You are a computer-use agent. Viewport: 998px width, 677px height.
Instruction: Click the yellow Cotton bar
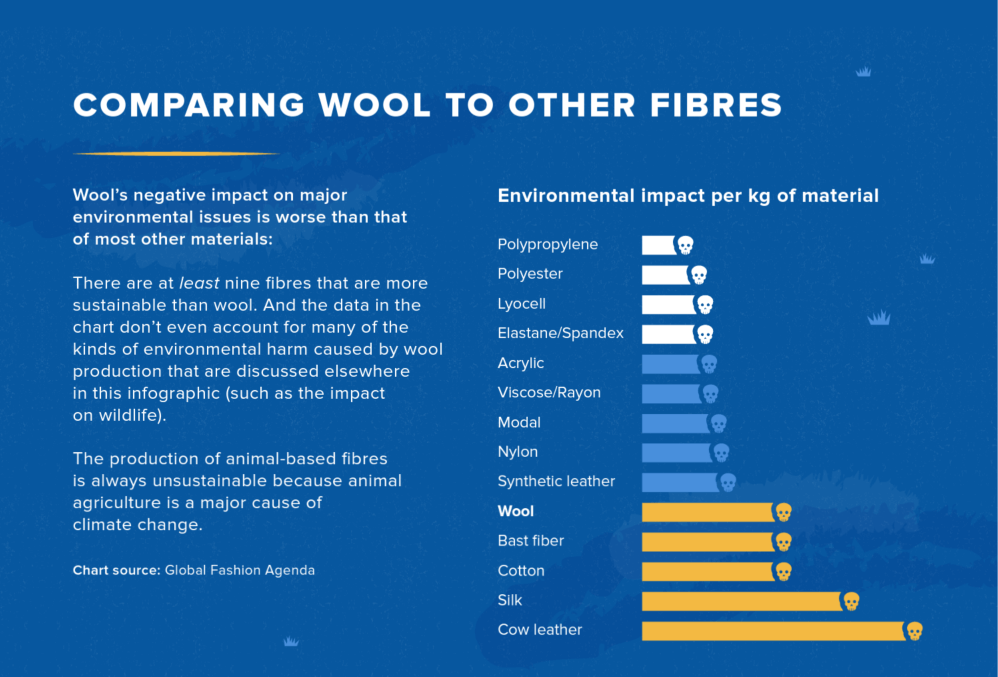708,571
